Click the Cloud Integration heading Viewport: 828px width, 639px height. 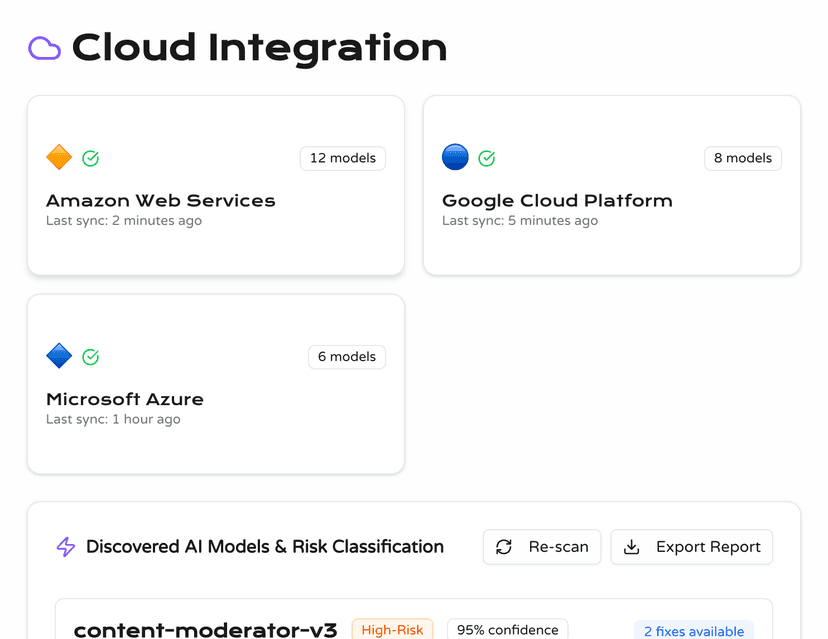(x=259, y=48)
